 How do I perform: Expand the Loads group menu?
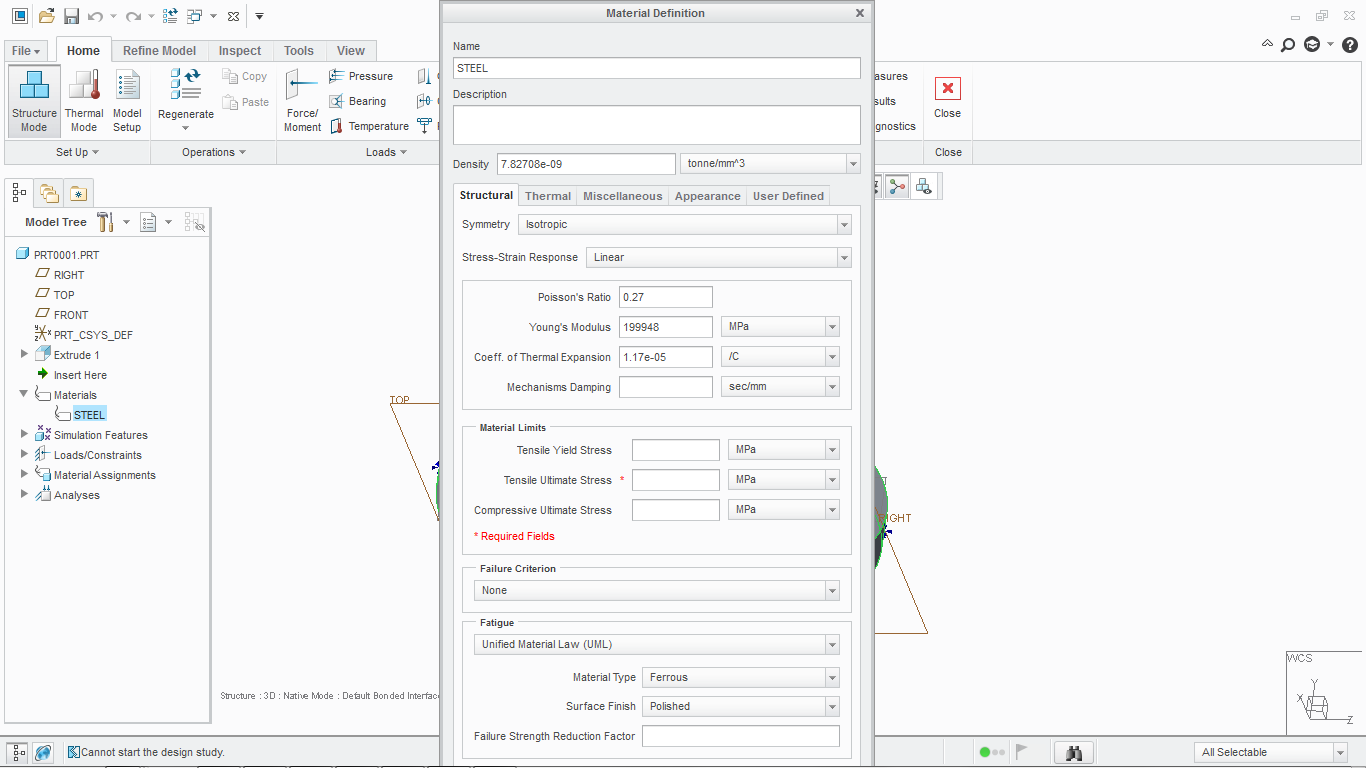pos(386,152)
